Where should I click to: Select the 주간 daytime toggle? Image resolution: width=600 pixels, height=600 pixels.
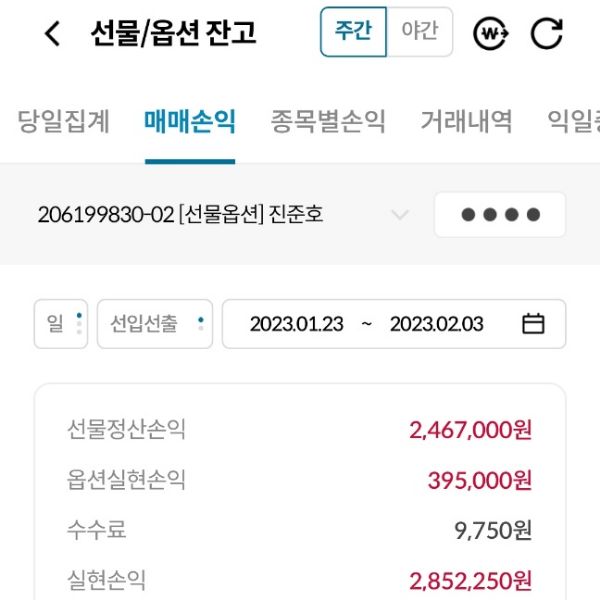353,32
